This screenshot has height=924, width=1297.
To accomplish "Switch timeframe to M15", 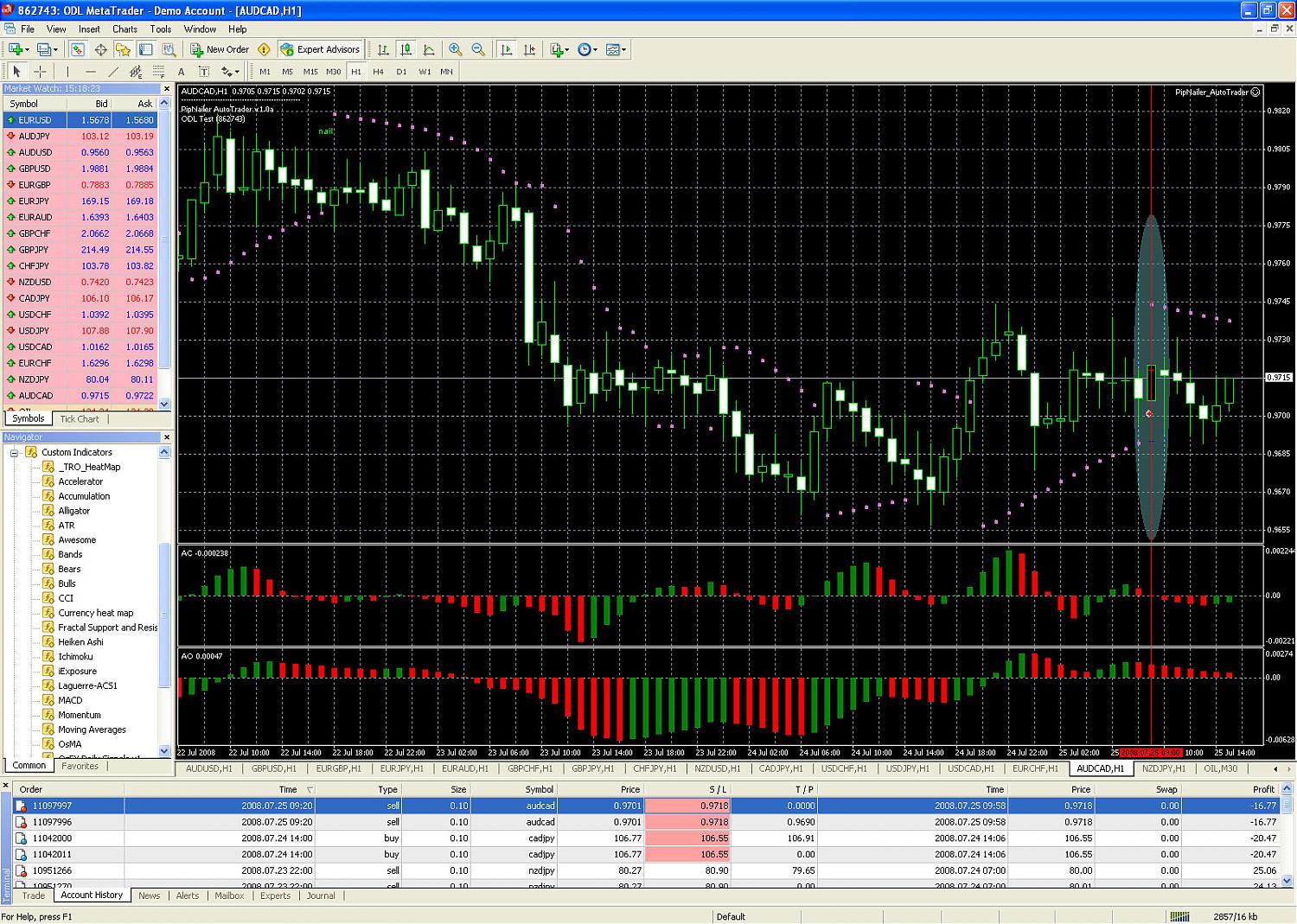I will click(310, 71).
